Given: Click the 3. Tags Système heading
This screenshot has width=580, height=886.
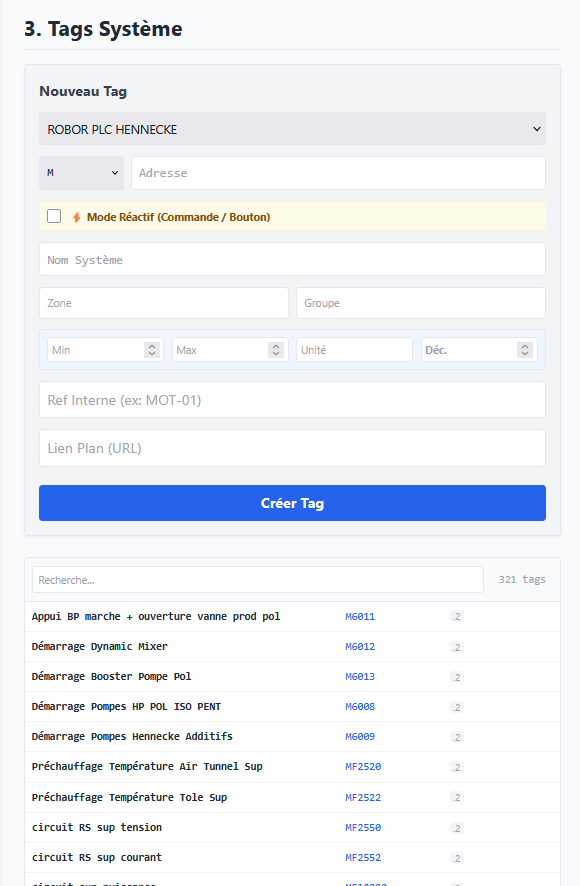Looking at the screenshot, I should [103, 29].
